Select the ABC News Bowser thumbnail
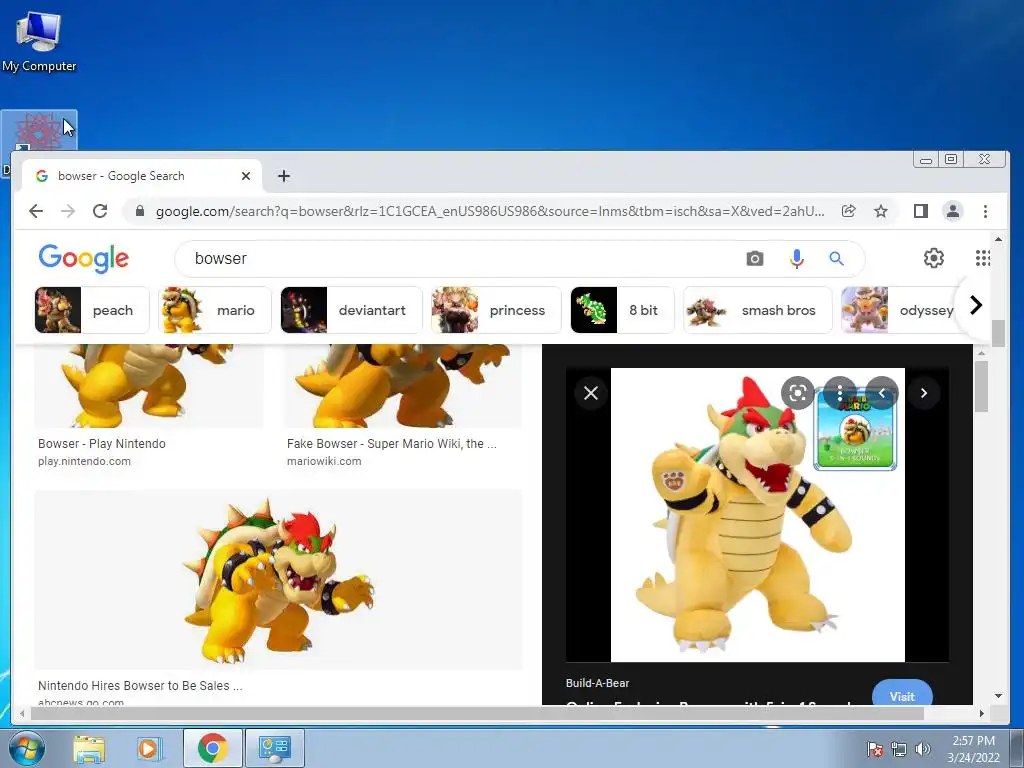Screen dimensions: 1024x768 pyautogui.click(x=278, y=580)
